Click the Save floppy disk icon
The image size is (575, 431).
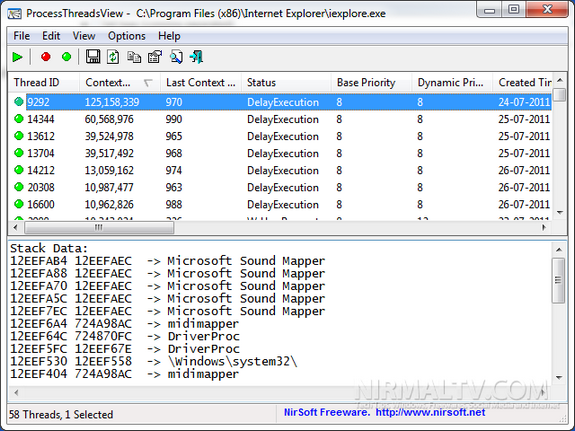tap(93, 57)
